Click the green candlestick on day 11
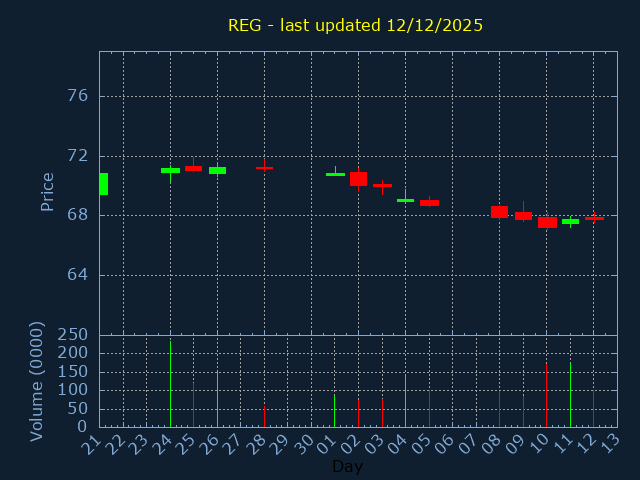Viewport: 640px width, 480px height. [x=570, y=221]
